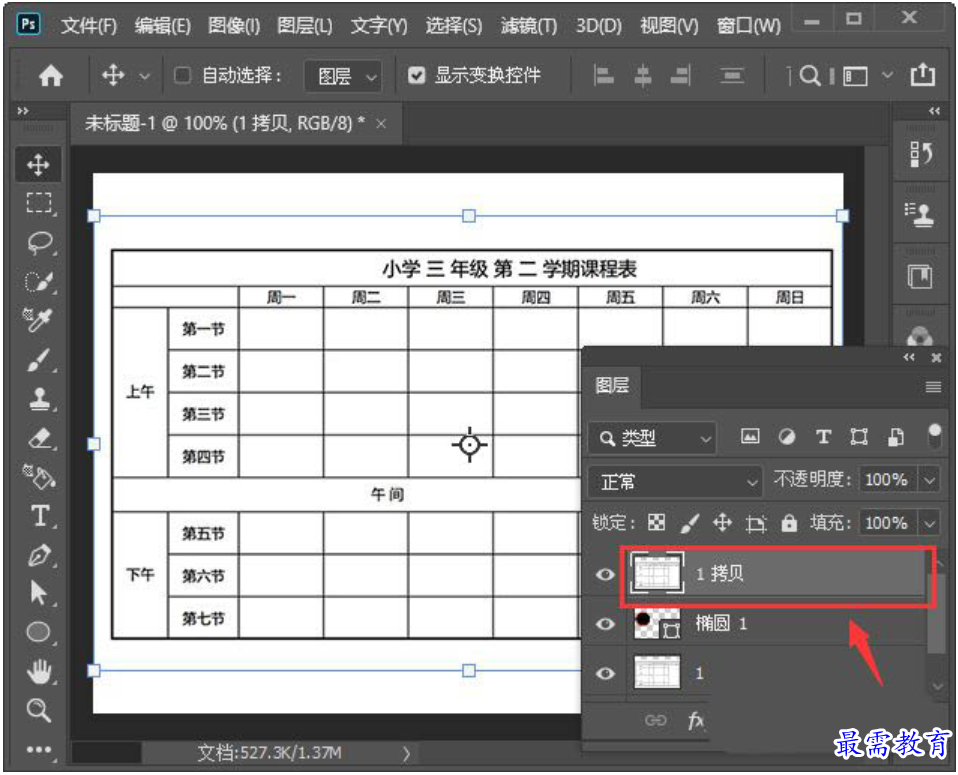
Task: Filter layers by pixel layer icon
Action: click(x=750, y=436)
